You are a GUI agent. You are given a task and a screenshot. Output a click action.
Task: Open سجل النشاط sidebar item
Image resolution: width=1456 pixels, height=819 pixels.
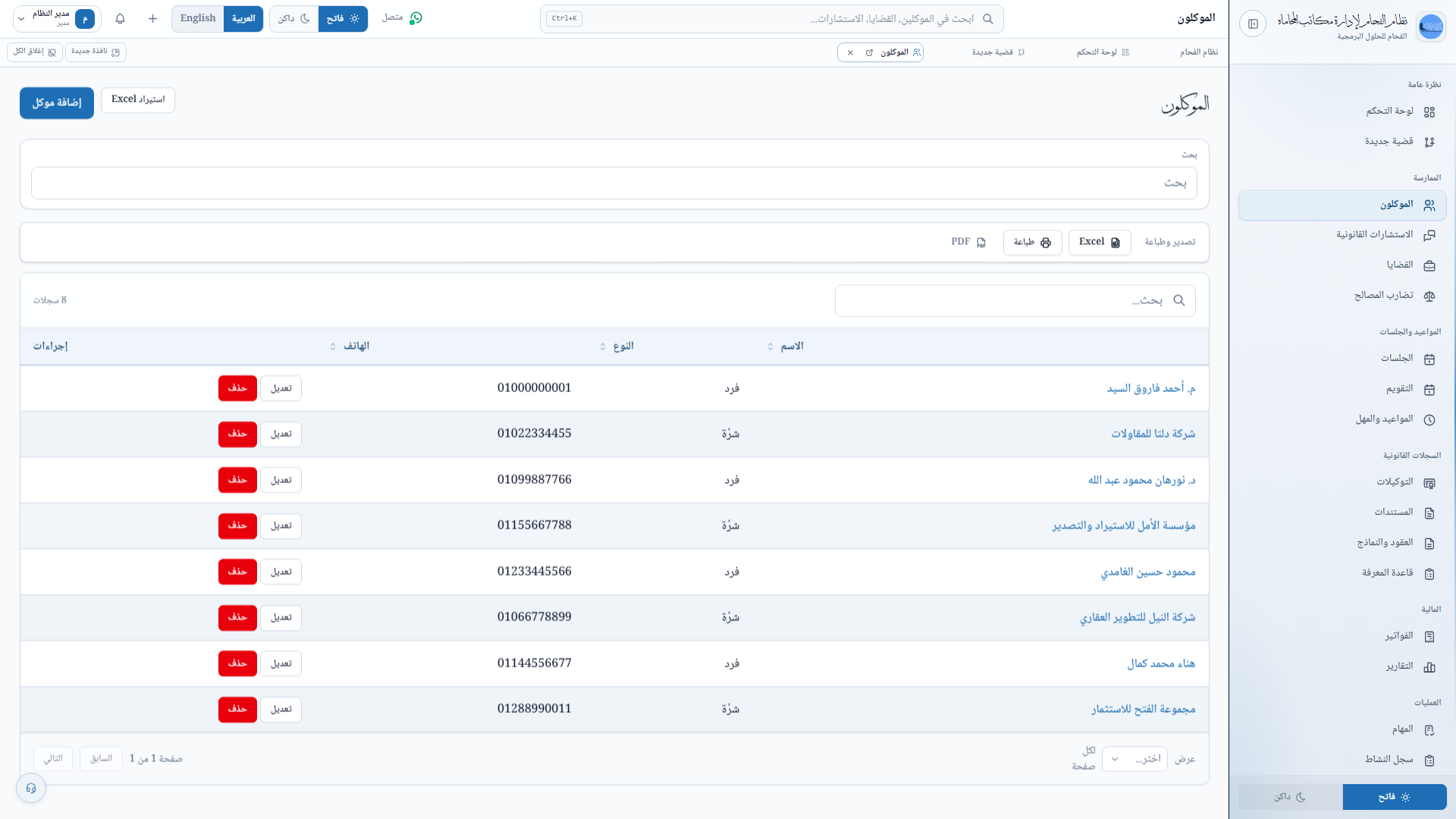1342,760
